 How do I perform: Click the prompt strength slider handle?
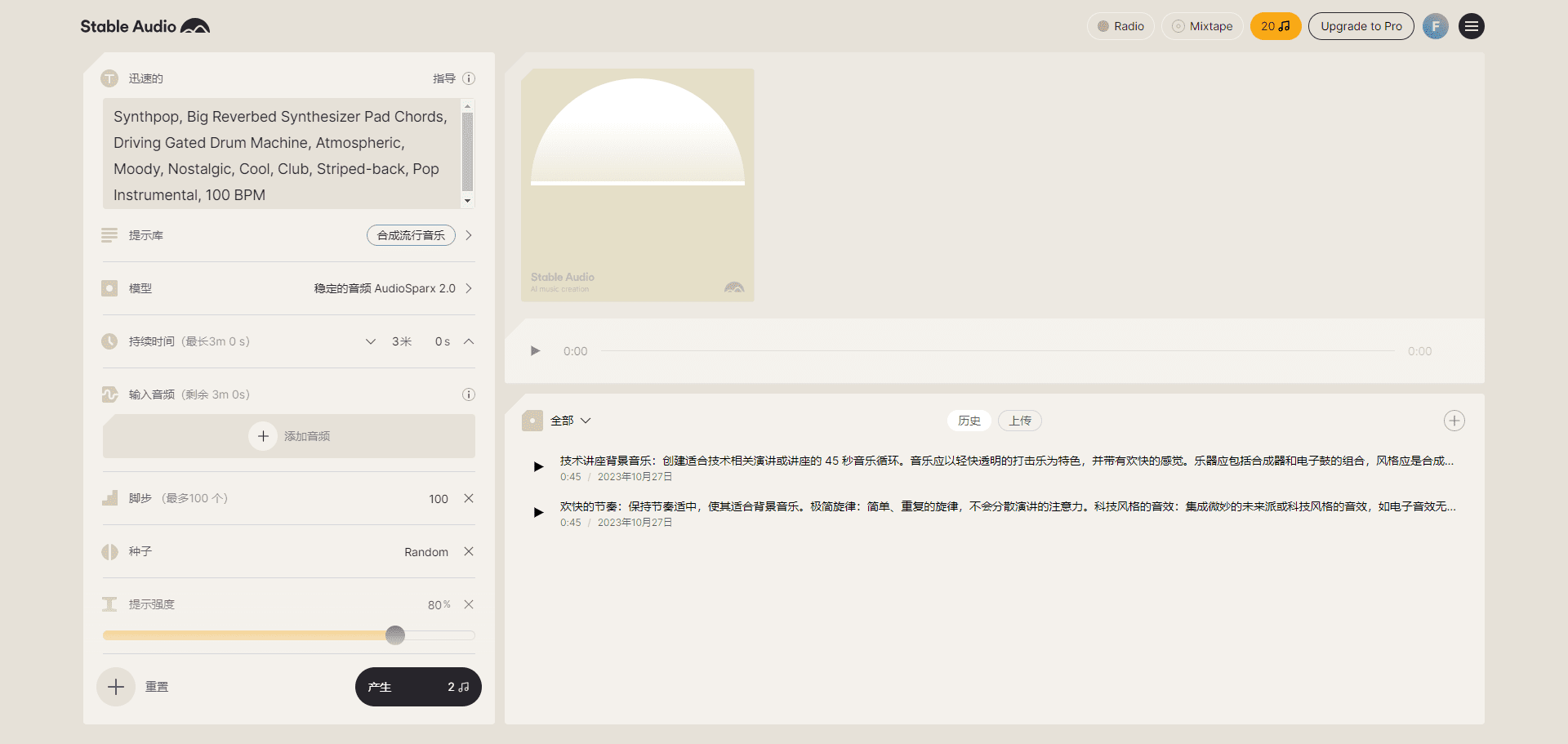click(x=395, y=635)
